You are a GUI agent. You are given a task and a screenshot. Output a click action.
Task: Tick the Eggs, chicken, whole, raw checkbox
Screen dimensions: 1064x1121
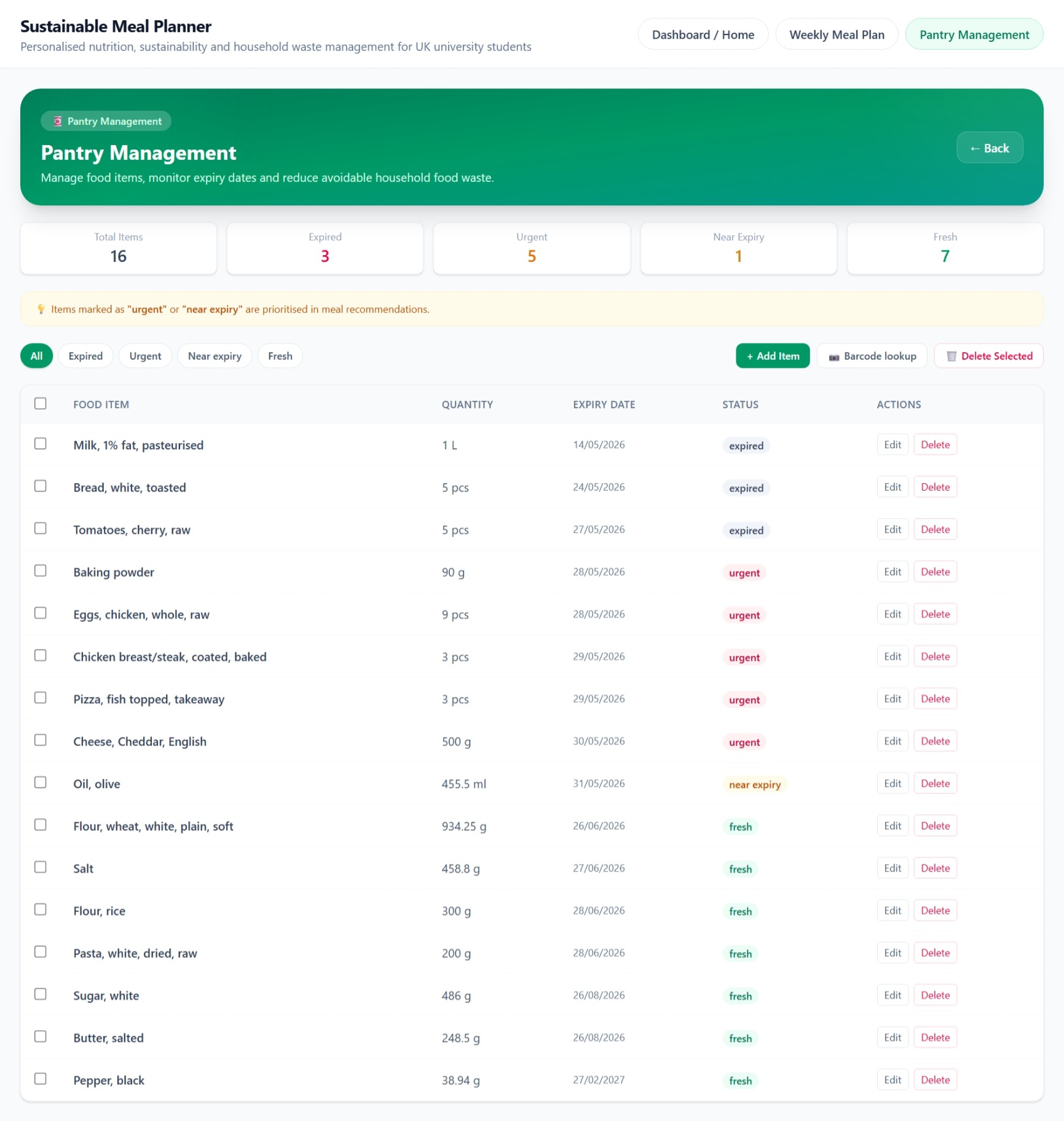(41, 613)
